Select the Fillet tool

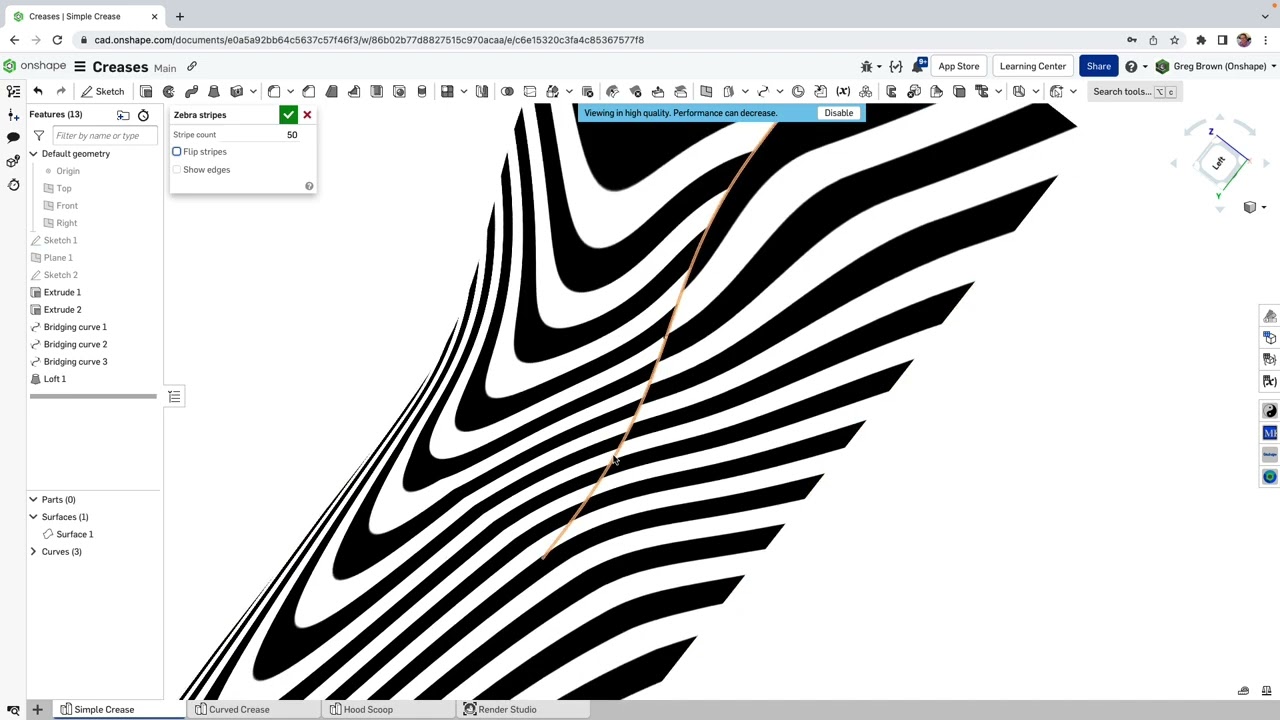click(274, 91)
